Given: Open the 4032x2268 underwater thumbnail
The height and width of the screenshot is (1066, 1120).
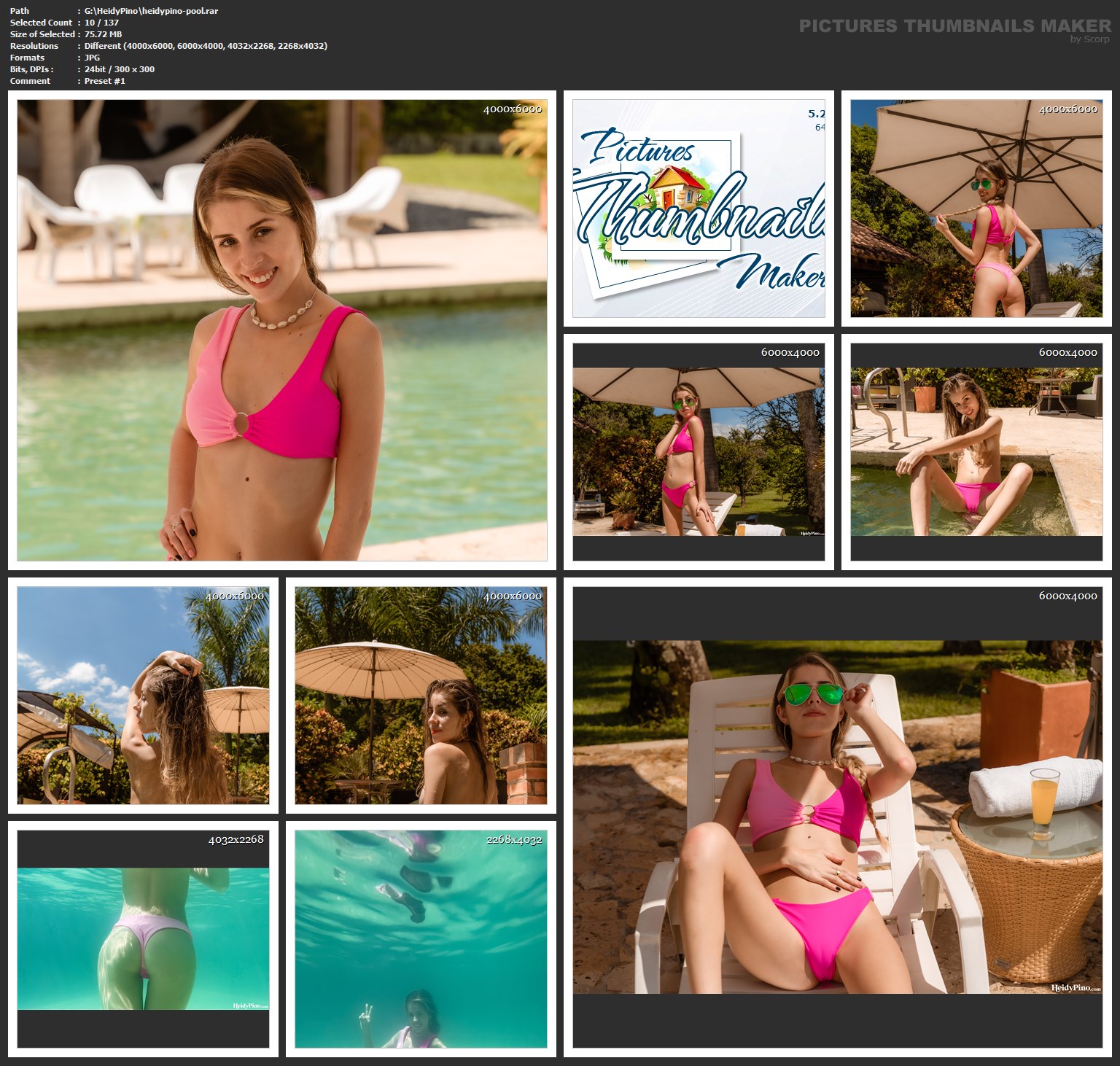Looking at the screenshot, I should click(143, 938).
